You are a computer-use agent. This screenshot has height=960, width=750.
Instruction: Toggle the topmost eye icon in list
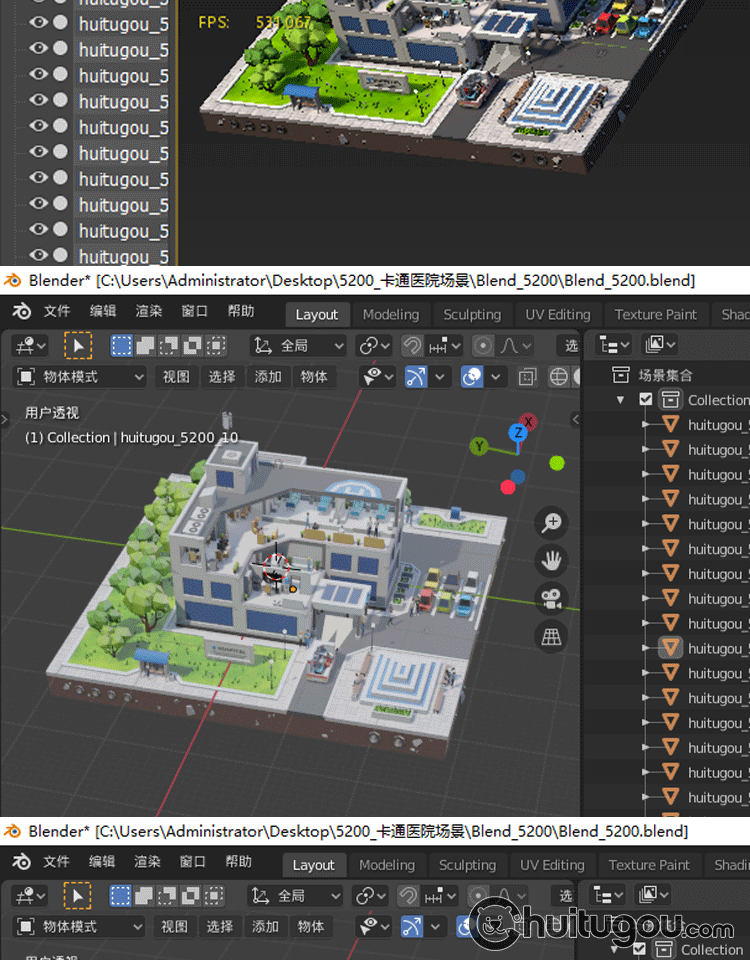pos(39,22)
